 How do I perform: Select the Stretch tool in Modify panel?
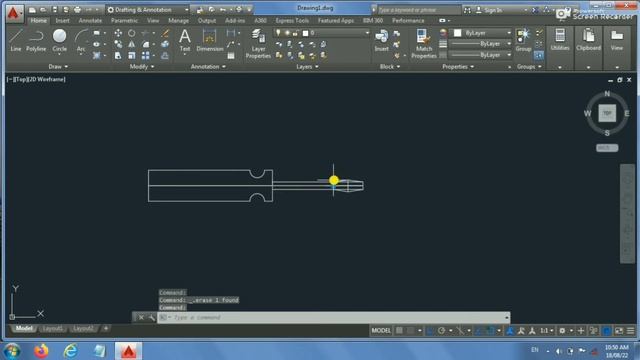tap(118, 55)
